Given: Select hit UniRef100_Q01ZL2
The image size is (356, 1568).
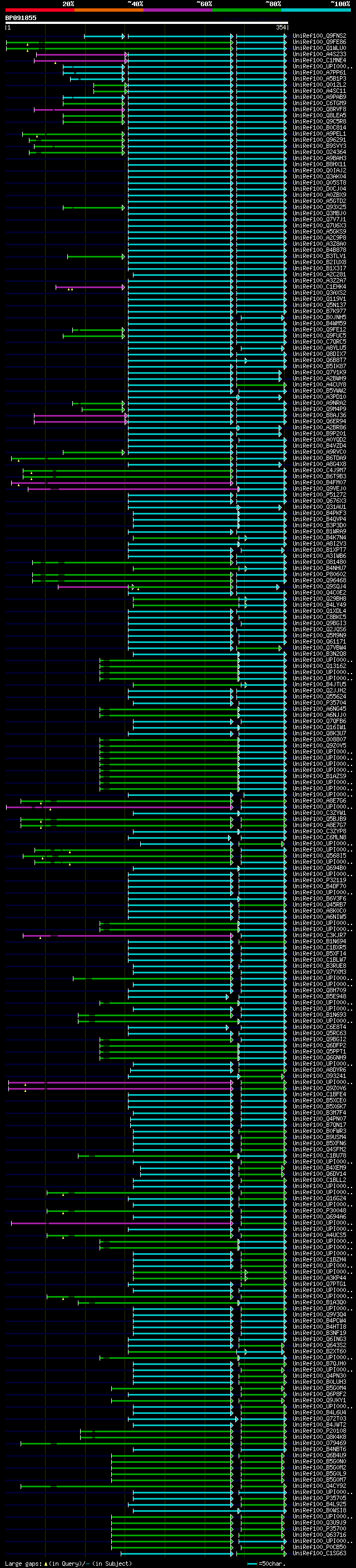Looking at the screenshot, I should coord(319,85).
